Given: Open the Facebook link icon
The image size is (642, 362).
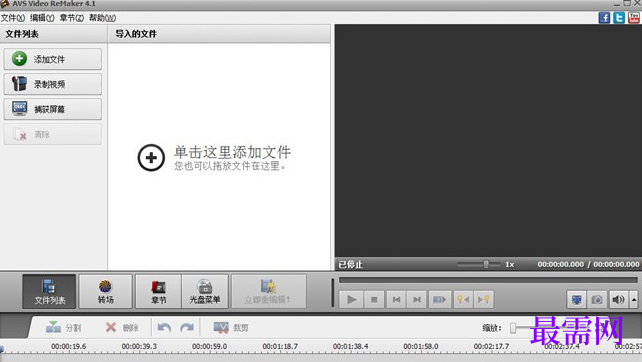Looking at the screenshot, I should tap(604, 18).
